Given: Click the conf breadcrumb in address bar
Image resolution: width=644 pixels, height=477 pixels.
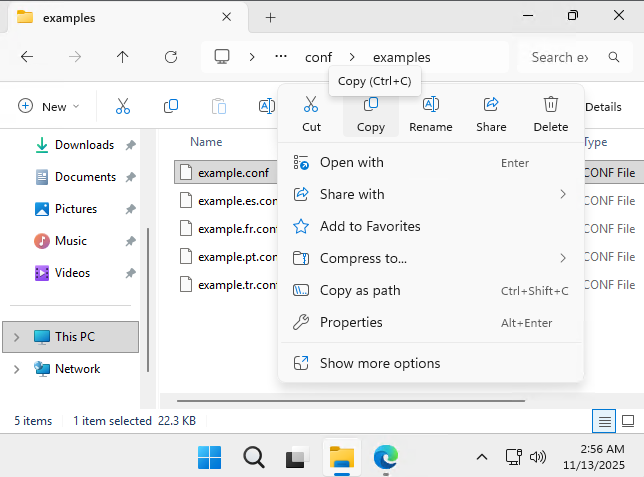Looking at the screenshot, I should 318,57.
